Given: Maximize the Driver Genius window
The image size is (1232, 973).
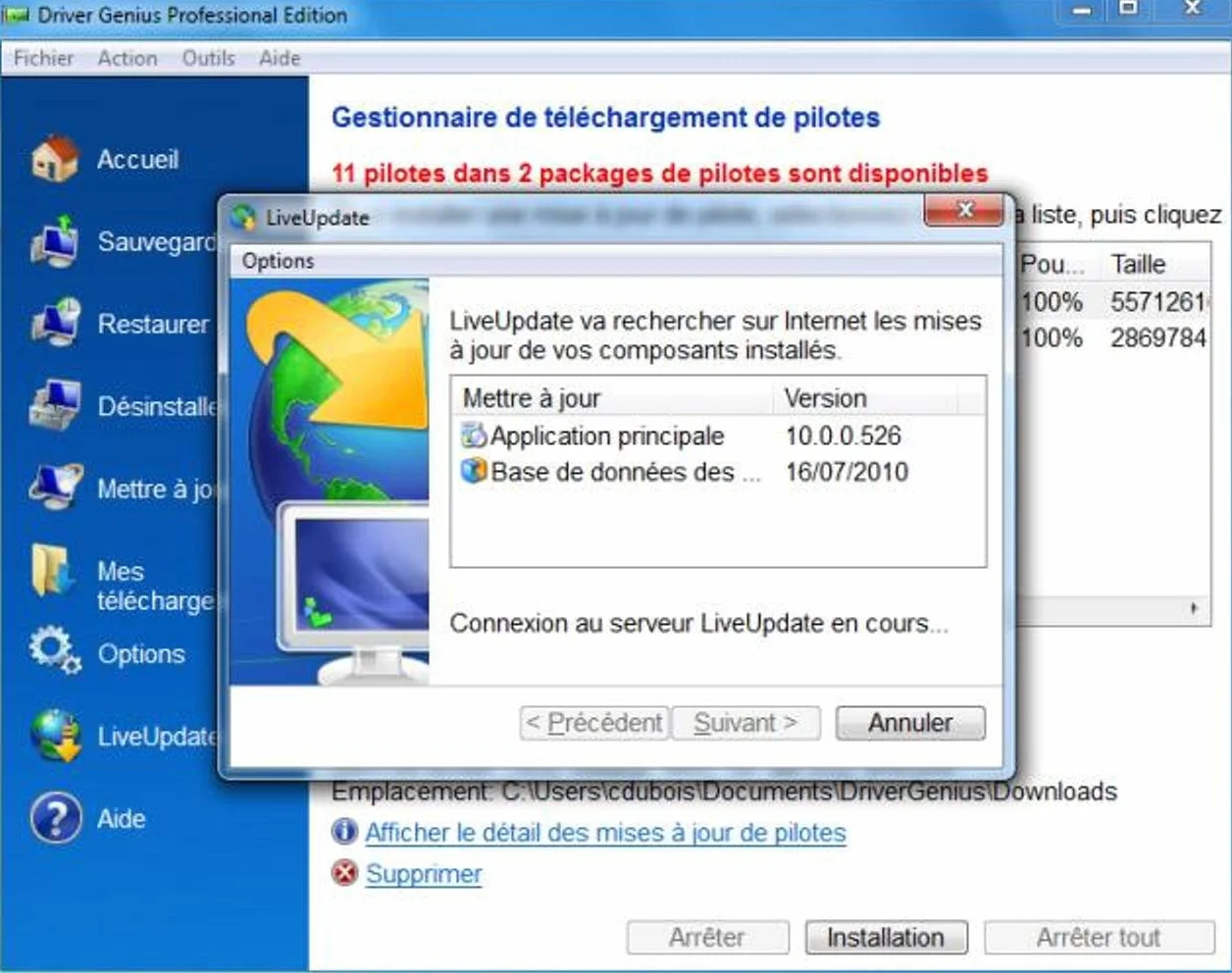Looking at the screenshot, I should (x=1129, y=10).
